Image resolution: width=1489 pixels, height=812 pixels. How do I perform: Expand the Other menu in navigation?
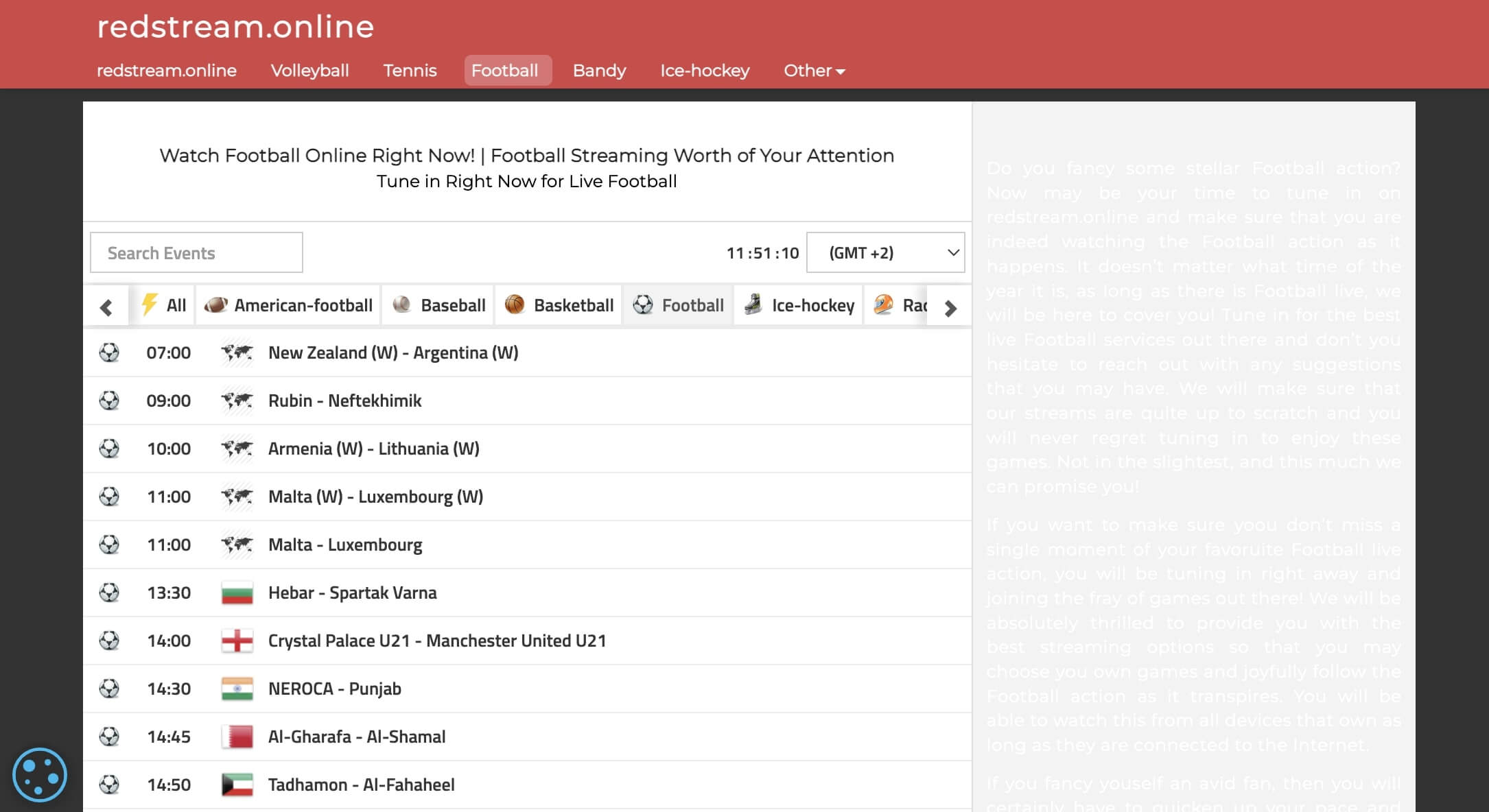pos(814,71)
